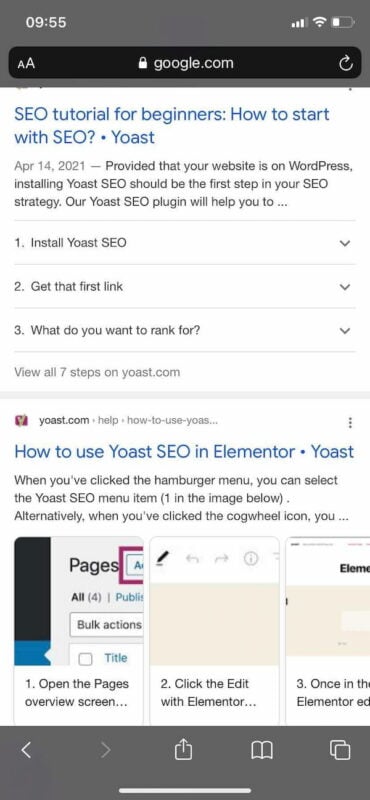Image resolution: width=370 pixels, height=800 pixels.
Task: Open 'How to use Yoast SEO in Elementor' link
Action: pos(184,452)
